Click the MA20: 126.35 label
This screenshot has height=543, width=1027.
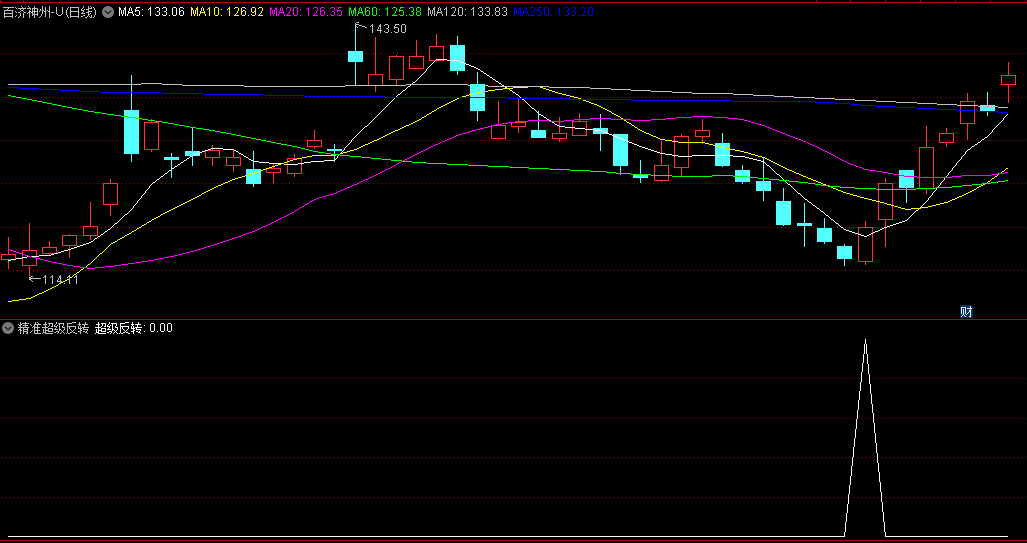(306, 12)
